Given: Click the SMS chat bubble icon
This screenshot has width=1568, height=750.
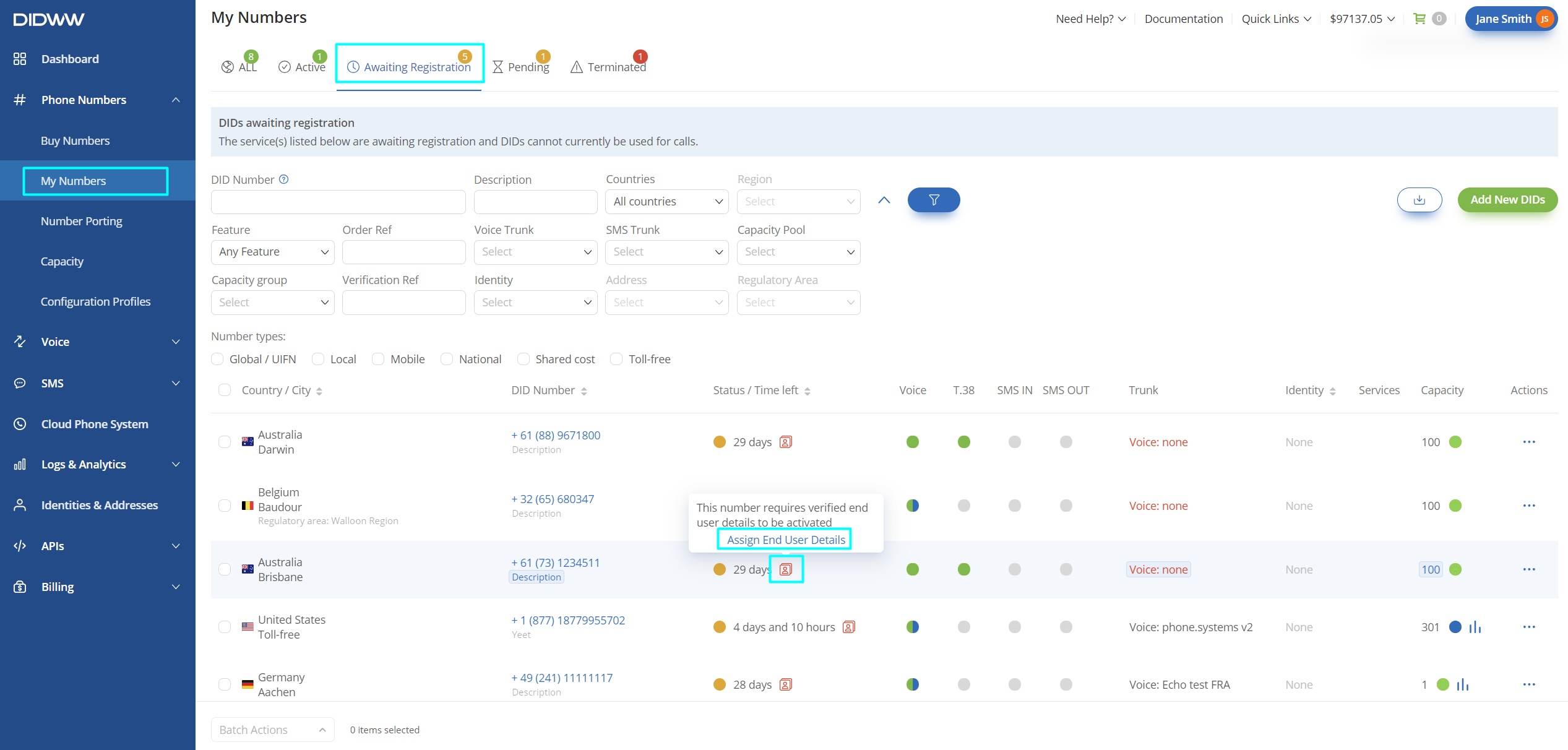Looking at the screenshot, I should (20, 383).
